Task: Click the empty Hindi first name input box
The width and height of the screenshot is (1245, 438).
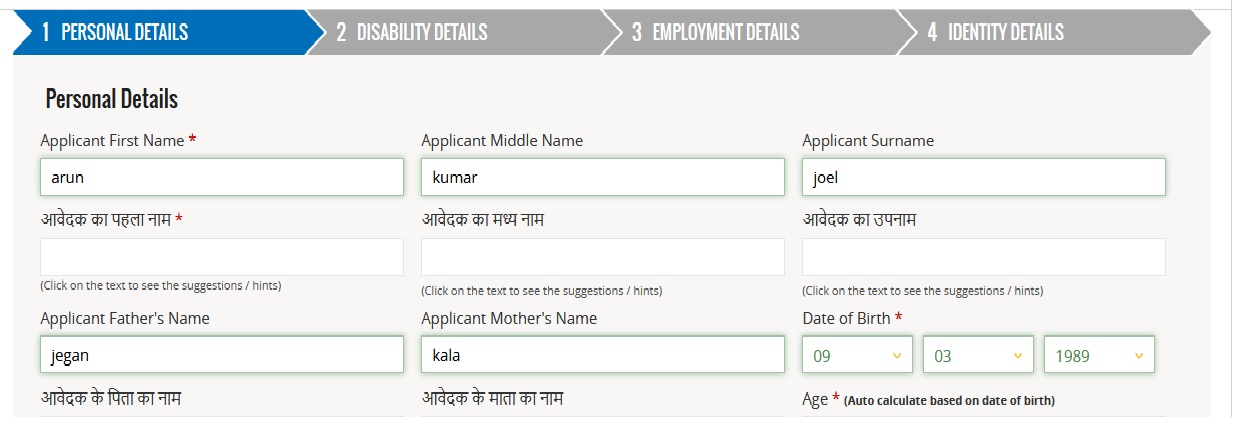Action: pos(222,257)
